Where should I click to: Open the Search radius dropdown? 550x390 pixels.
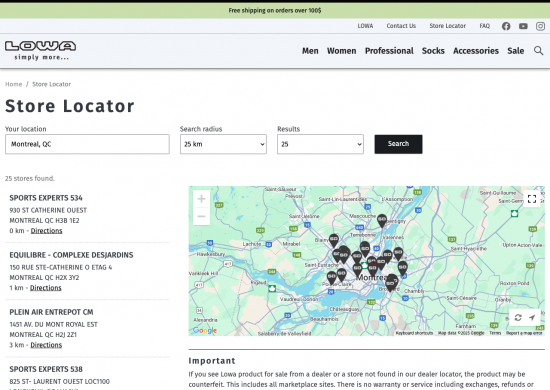[x=223, y=144]
